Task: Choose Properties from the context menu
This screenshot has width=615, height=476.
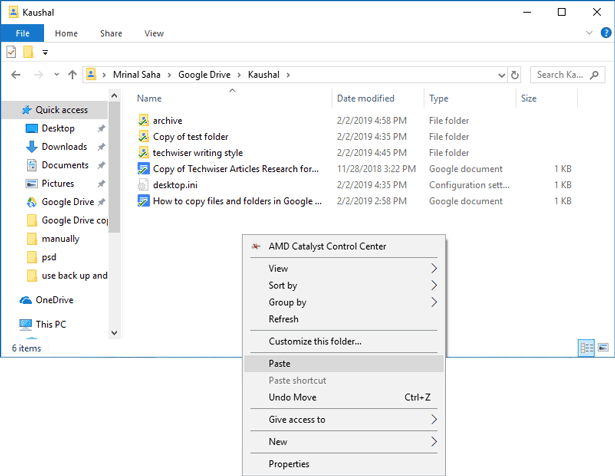Action: (x=344, y=464)
